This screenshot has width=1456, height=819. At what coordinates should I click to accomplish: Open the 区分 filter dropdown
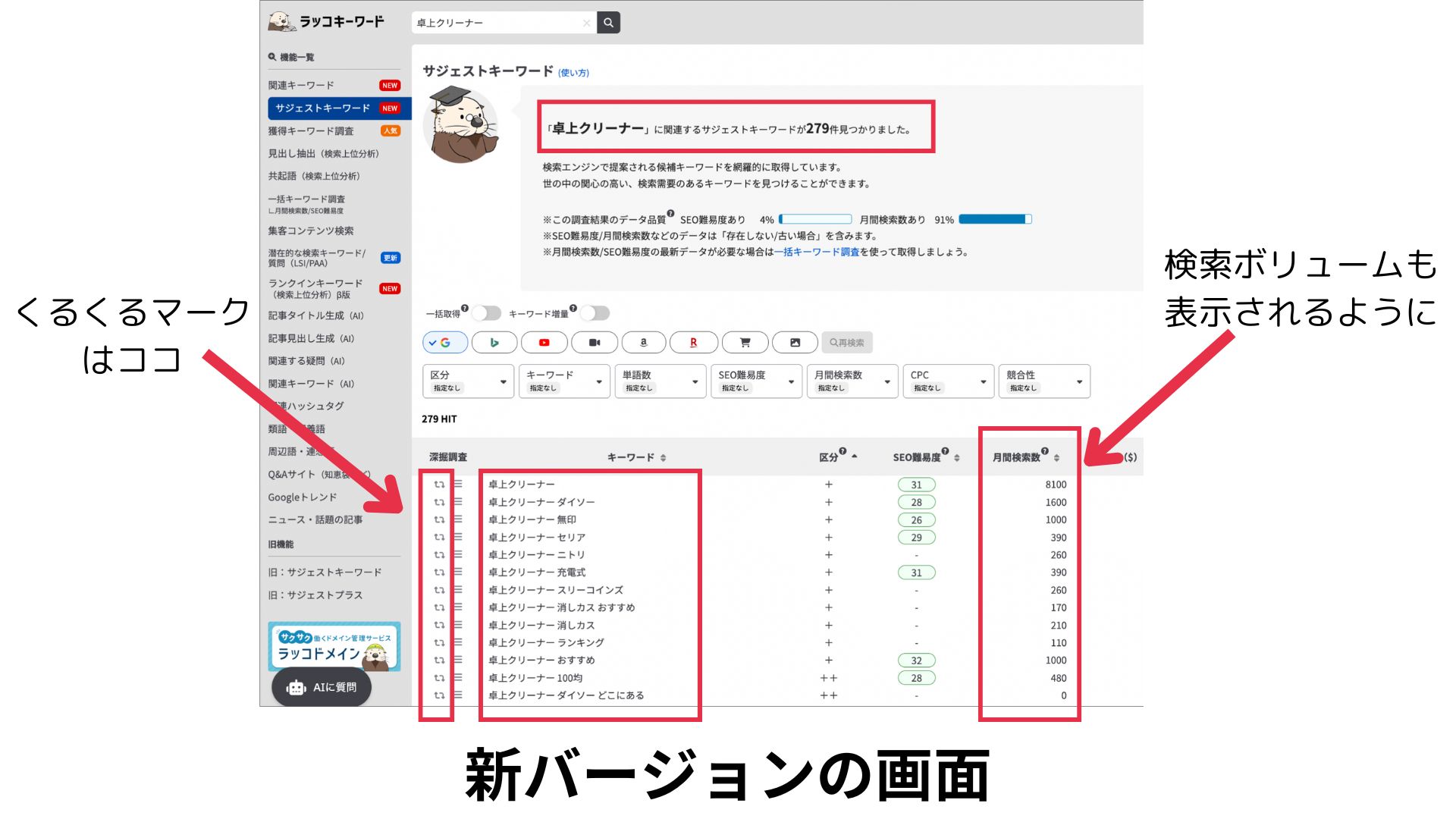tap(468, 381)
